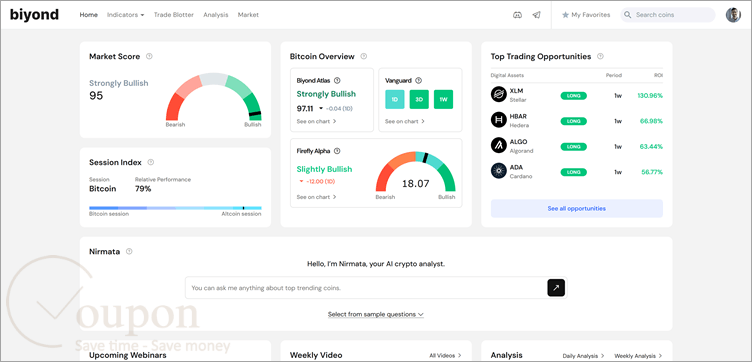752x362 pixels.
Task: Click the 66.98% ROI value
Action: tap(651, 121)
